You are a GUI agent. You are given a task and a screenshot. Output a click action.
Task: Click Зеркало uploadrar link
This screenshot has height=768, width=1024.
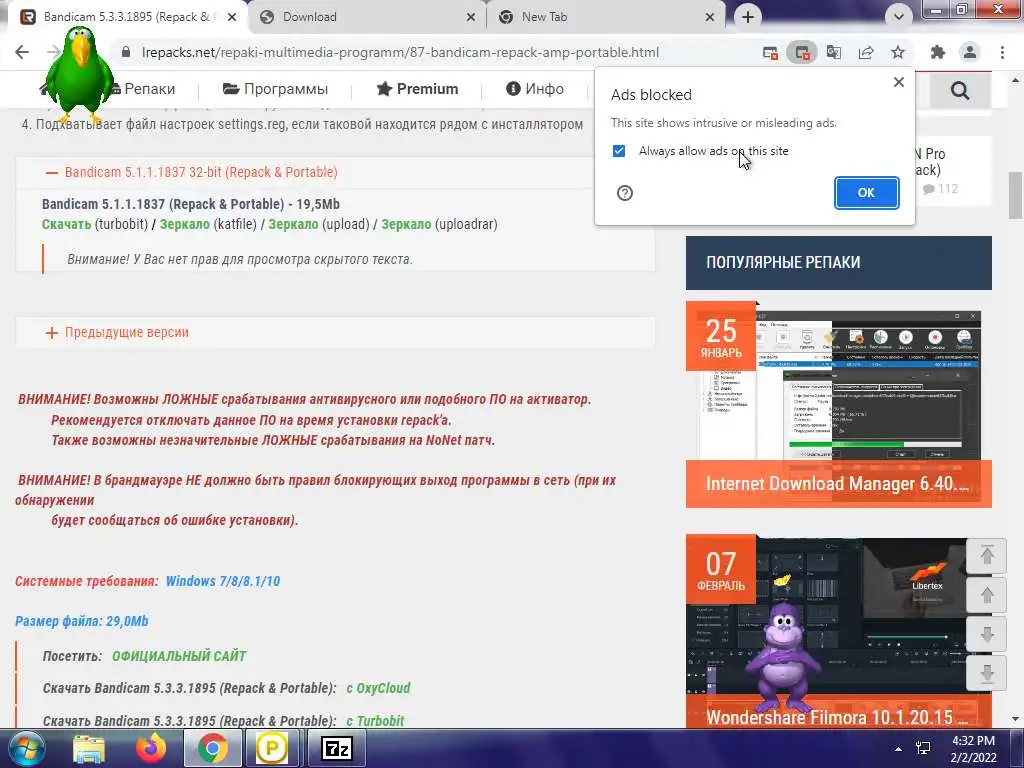pos(406,224)
